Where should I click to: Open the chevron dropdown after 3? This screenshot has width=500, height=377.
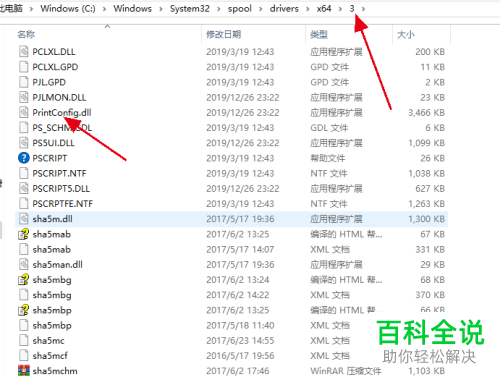(x=363, y=9)
